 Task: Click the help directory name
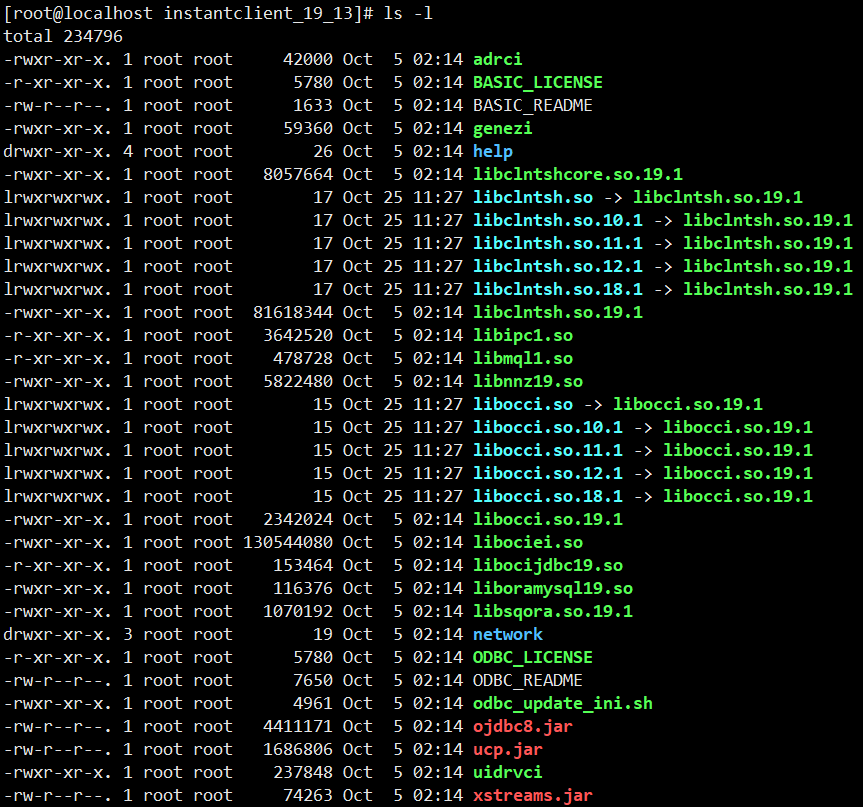[493, 151]
